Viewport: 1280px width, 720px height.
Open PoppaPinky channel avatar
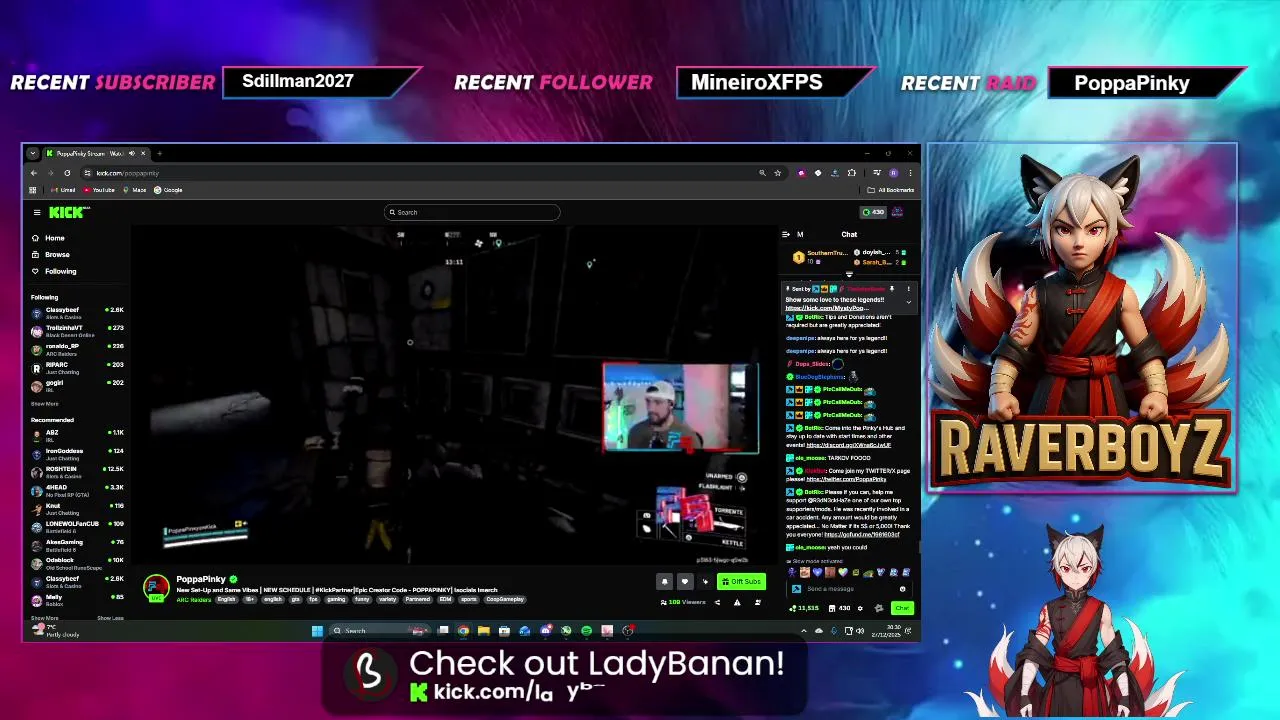[156, 587]
